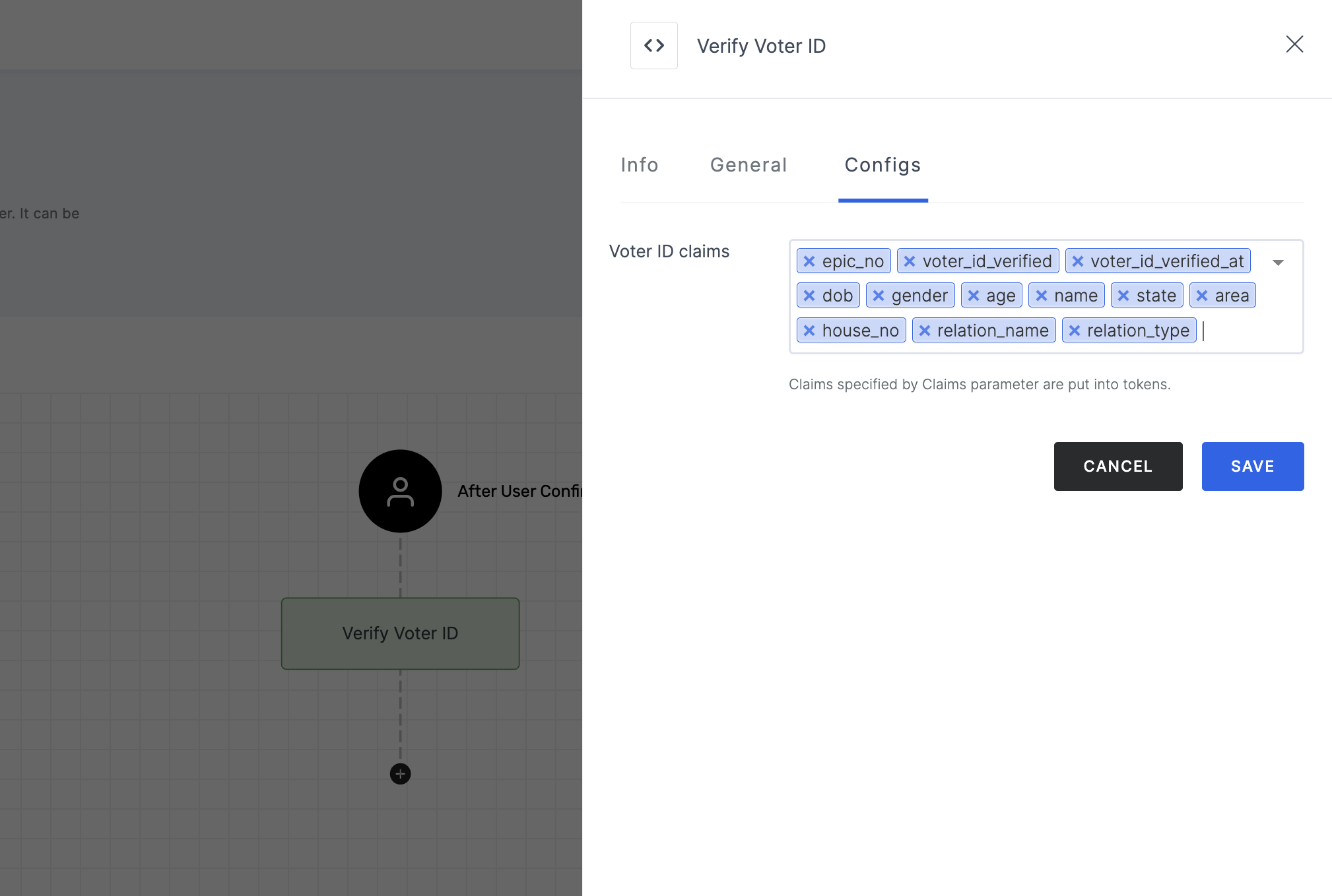Click the Verify Voter ID node on canvas
This screenshot has width=1332, height=896.
(399, 632)
